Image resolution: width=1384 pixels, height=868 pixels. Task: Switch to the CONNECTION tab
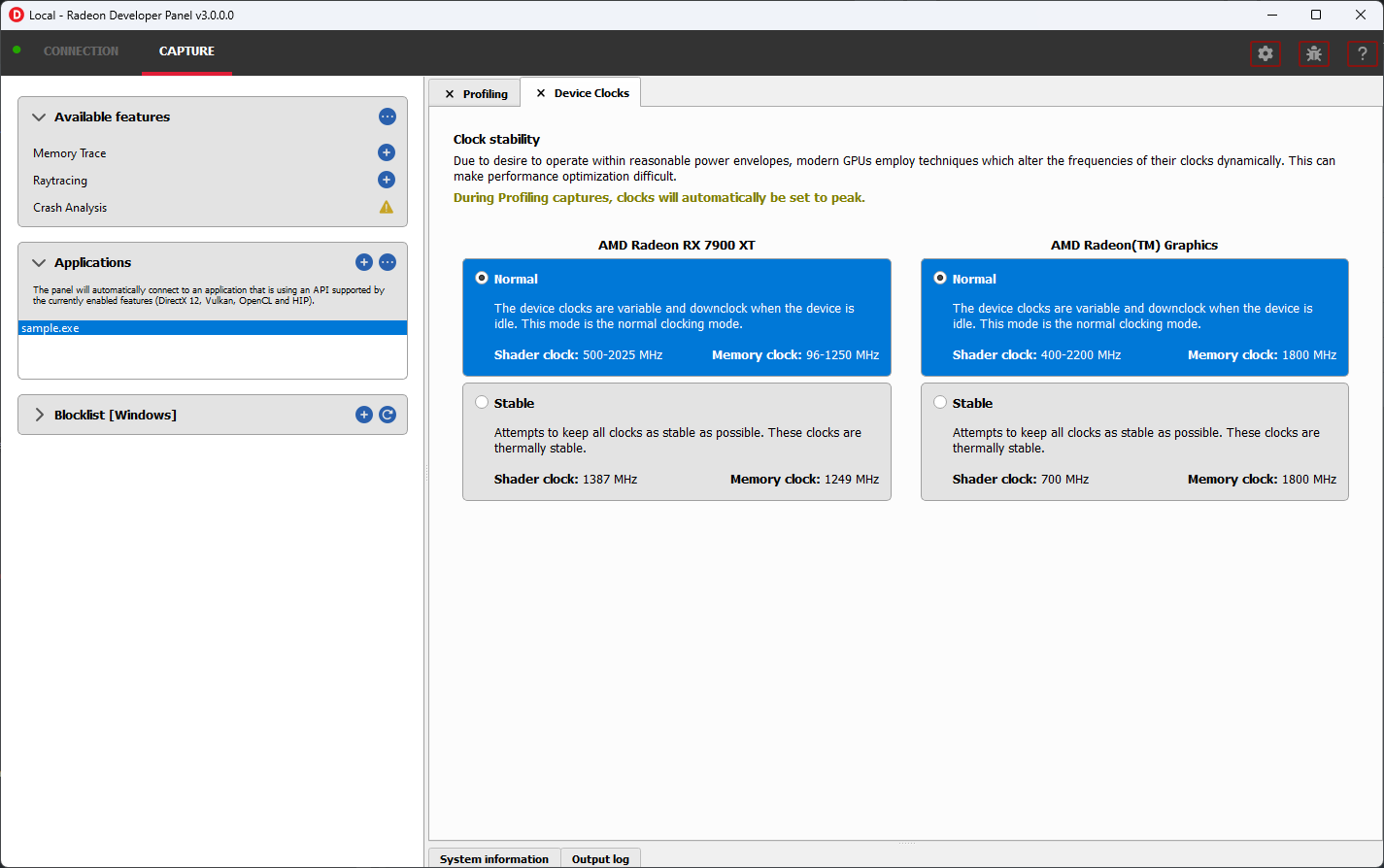(x=81, y=51)
